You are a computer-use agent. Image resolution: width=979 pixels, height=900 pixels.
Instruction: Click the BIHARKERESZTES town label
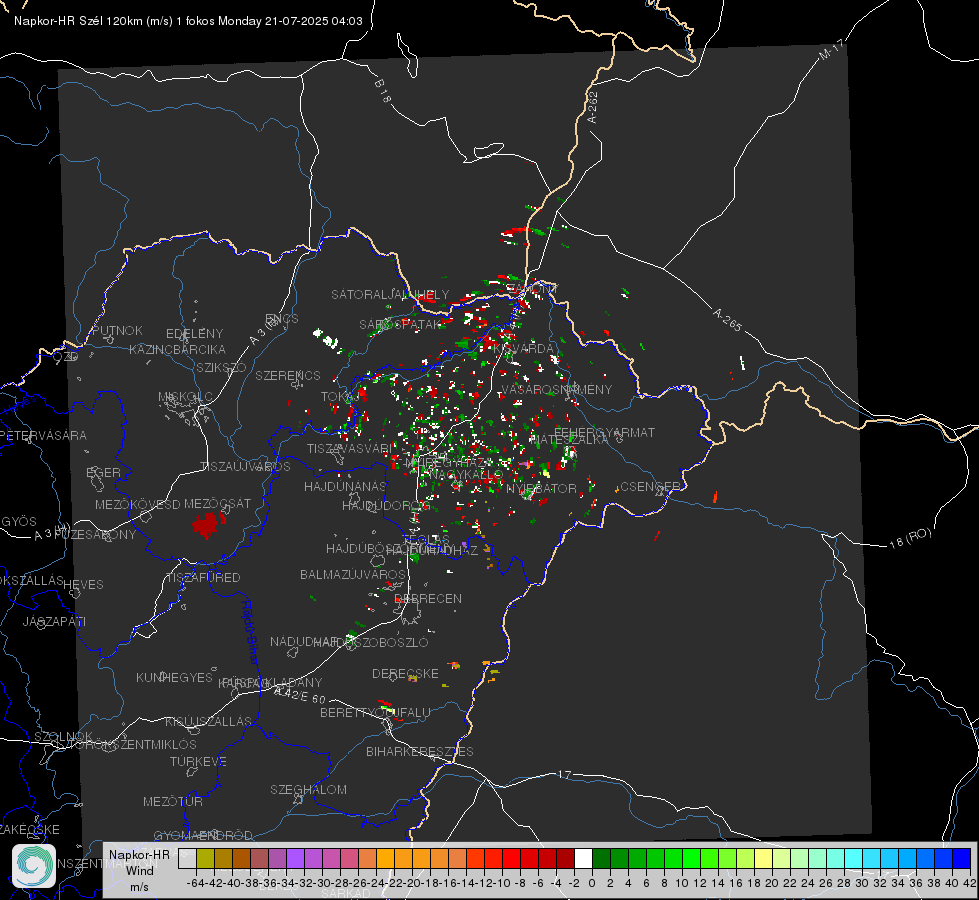420,751
